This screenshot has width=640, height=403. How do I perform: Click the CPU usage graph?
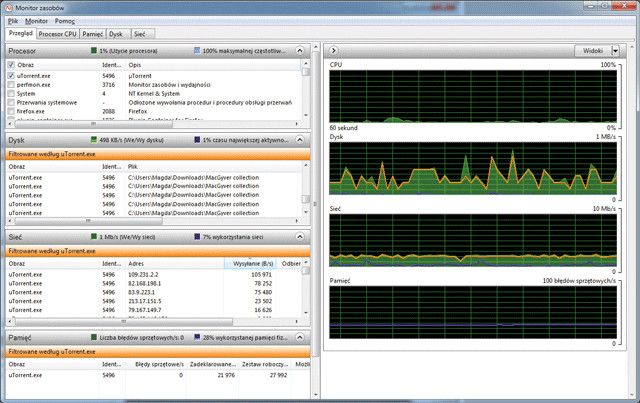pos(473,96)
